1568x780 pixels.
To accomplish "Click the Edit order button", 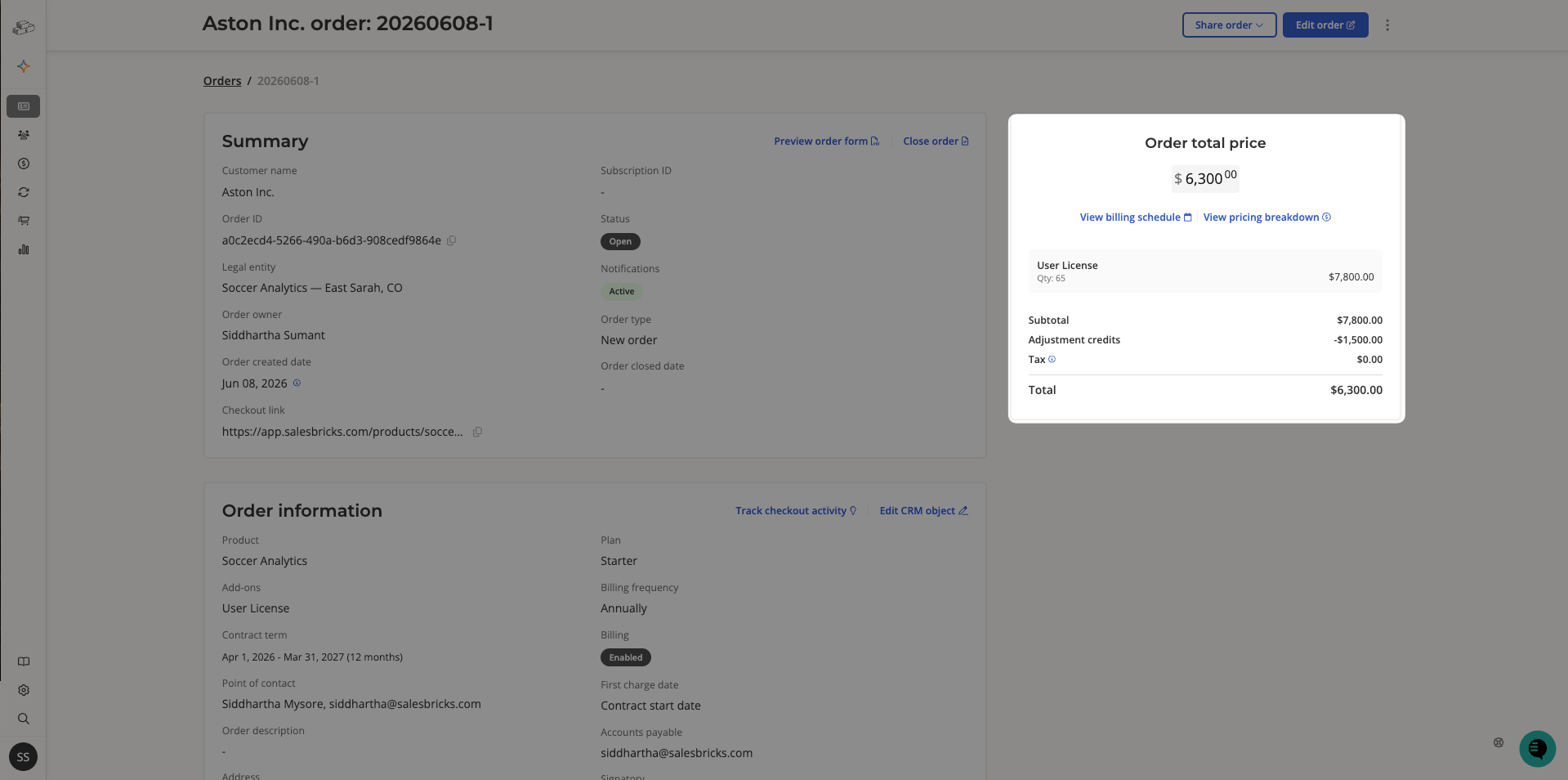I will coord(1325,25).
